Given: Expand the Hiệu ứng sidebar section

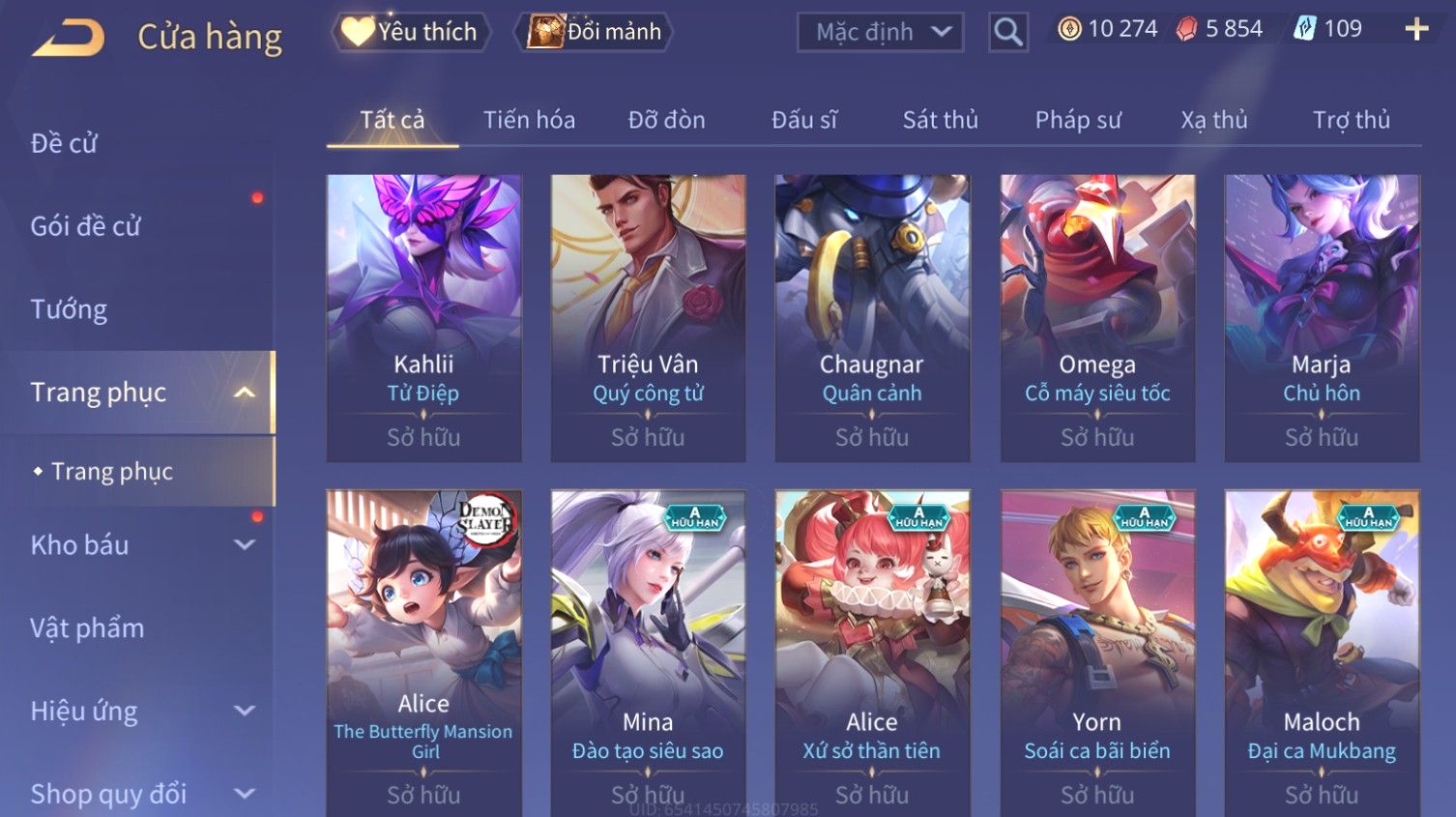Looking at the screenshot, I should pos(245,712).
